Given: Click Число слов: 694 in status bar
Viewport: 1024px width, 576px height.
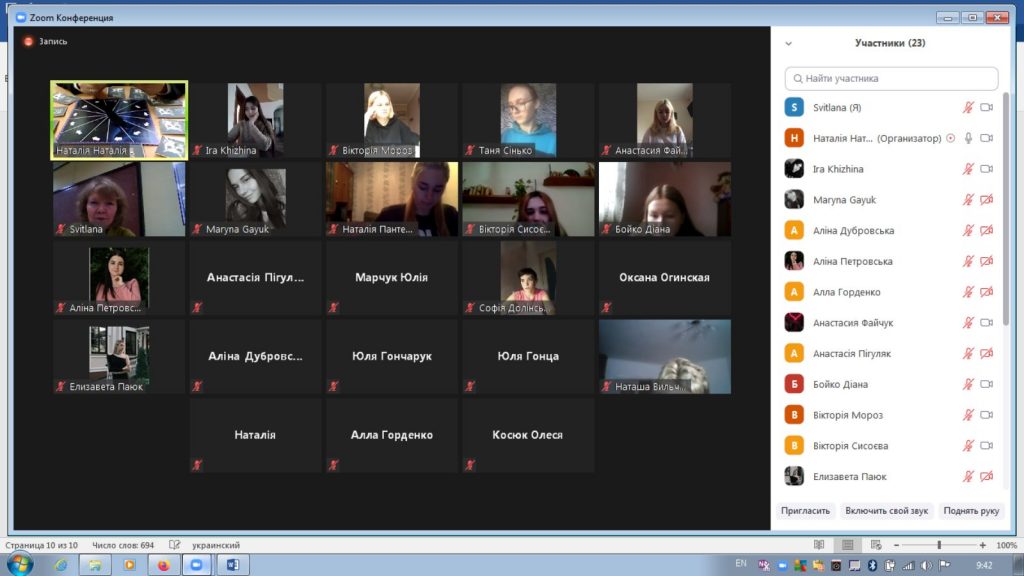Looking at the screenshot, I should tap(123, 545).
